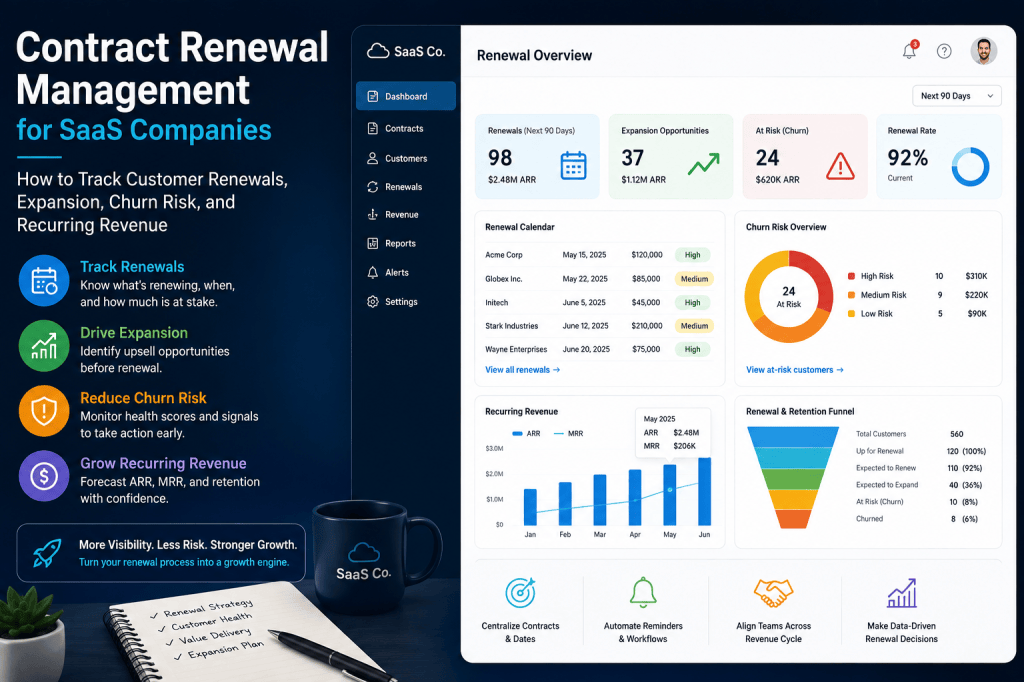Image resolution: width=1024 pixels, height=682 pixels.
Task: Click the $210,000 amount cell
Action: pyautogui.click(x=647, y=326)
